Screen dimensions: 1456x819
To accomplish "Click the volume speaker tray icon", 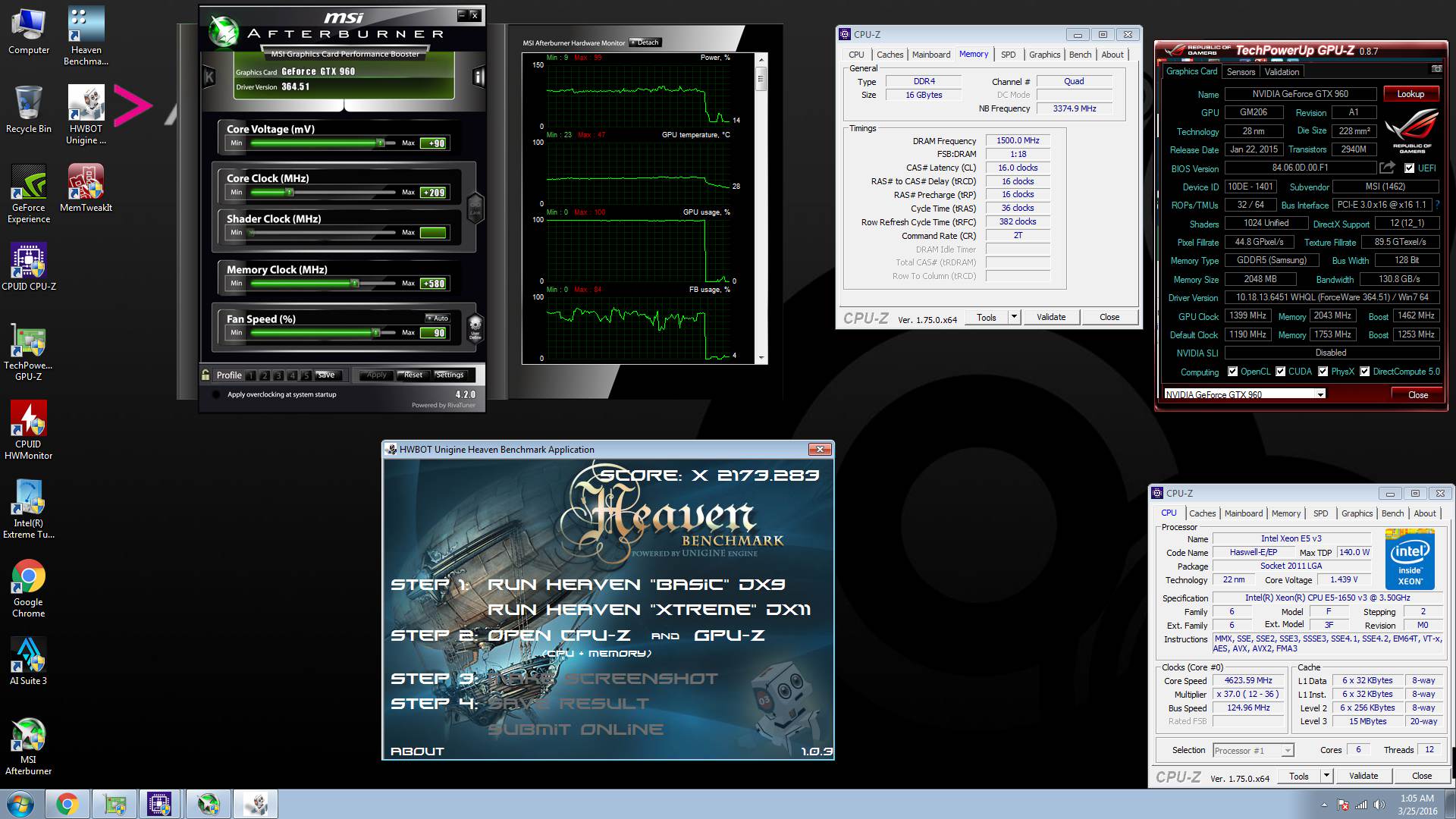I will tap(1379, 805).
